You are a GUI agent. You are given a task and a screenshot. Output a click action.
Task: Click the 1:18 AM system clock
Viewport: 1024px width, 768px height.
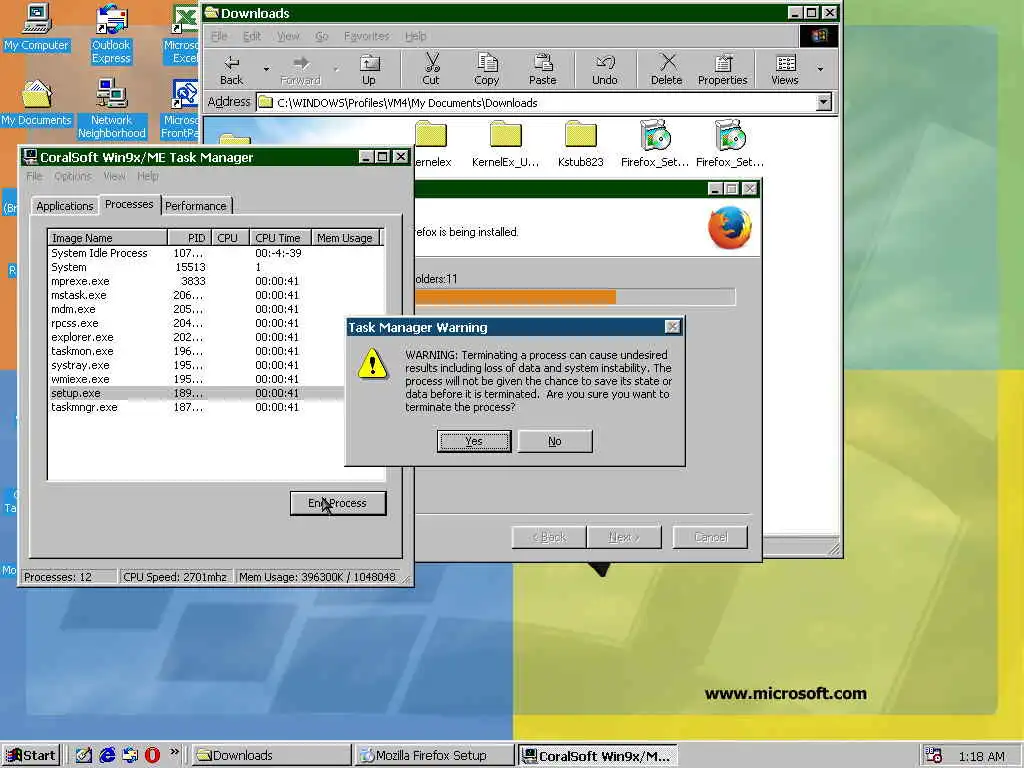point(982,756)
